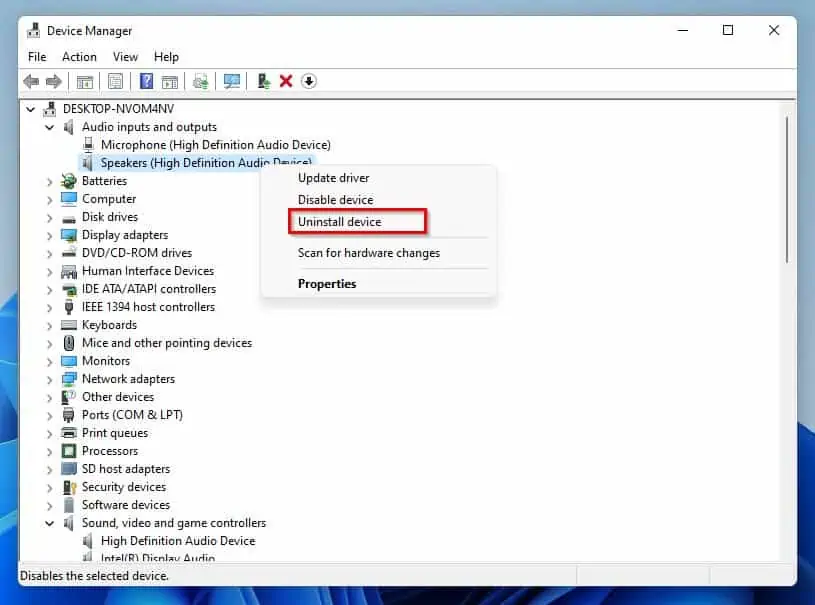Click the Forward arrow toolbar icon
This screenshot has height=605, width=815.
click(54, 81)
